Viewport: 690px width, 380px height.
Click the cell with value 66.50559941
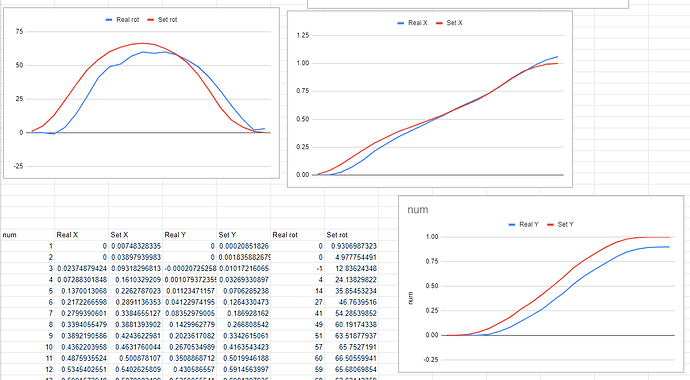pyautogui.click(x=352, y=358)
